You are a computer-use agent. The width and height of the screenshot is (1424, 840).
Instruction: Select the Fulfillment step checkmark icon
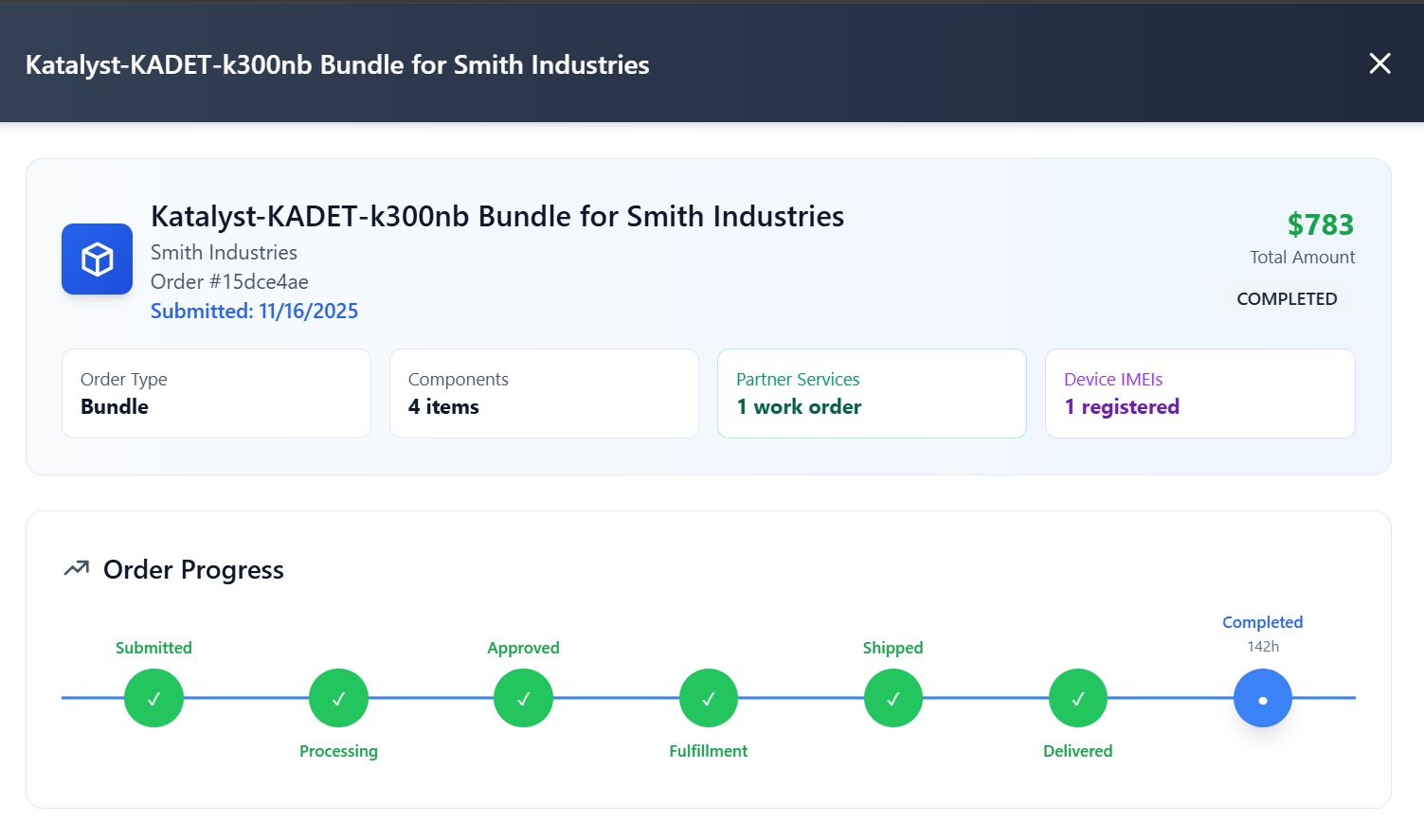coord(708,698)
